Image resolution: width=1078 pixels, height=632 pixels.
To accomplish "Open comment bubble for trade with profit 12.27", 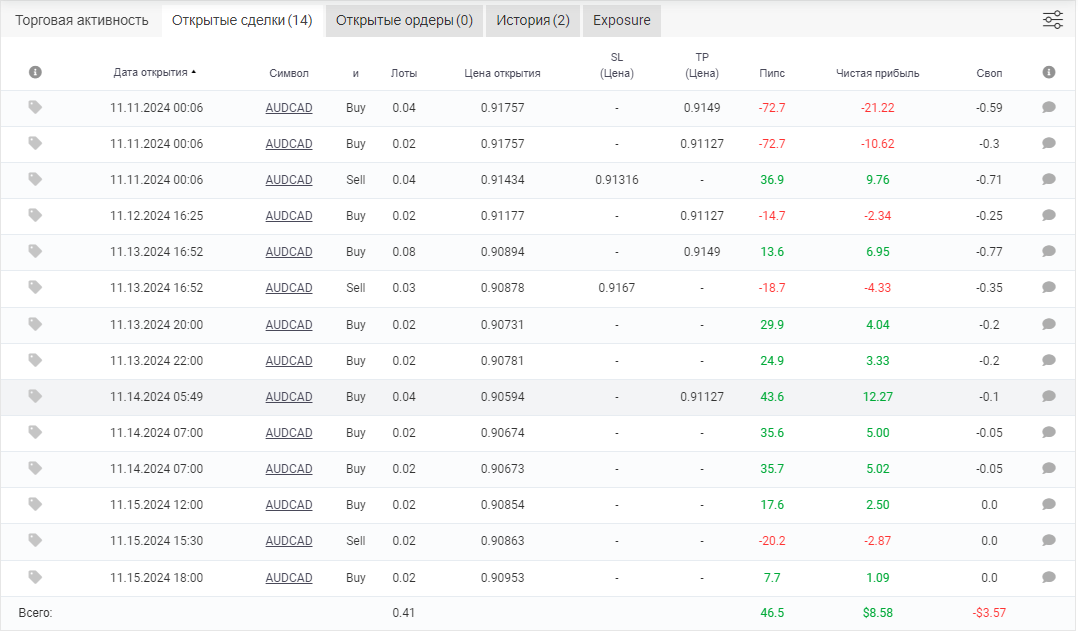I will coord(1048,396).
